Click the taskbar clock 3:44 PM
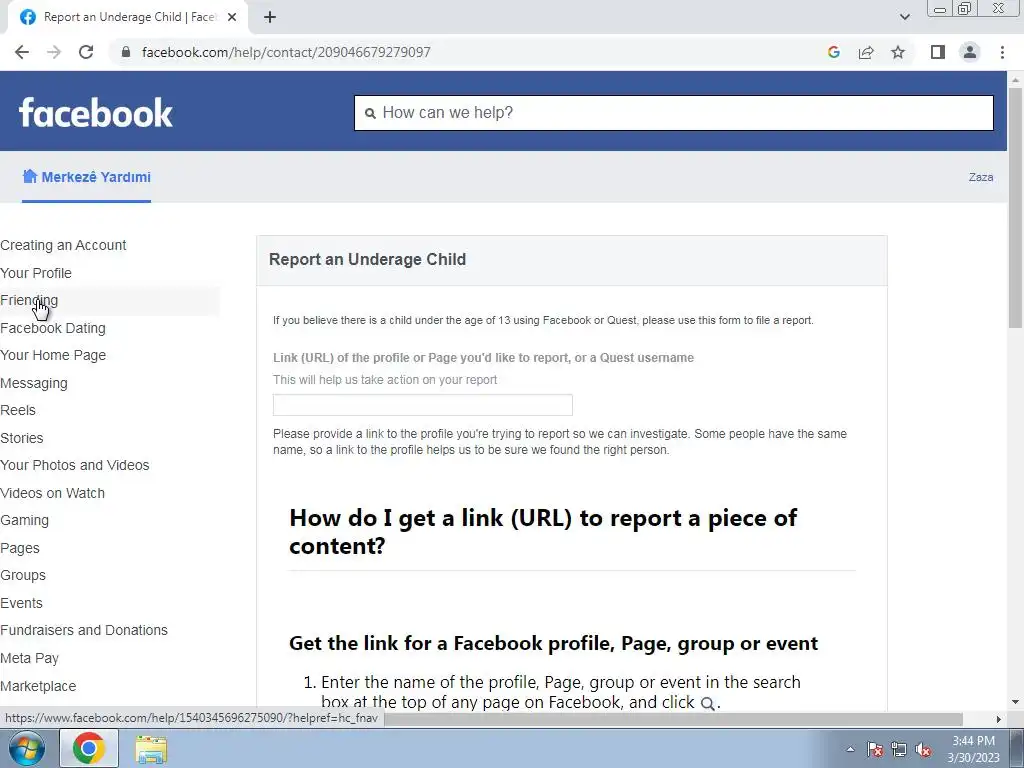 [x=973, y=741]
